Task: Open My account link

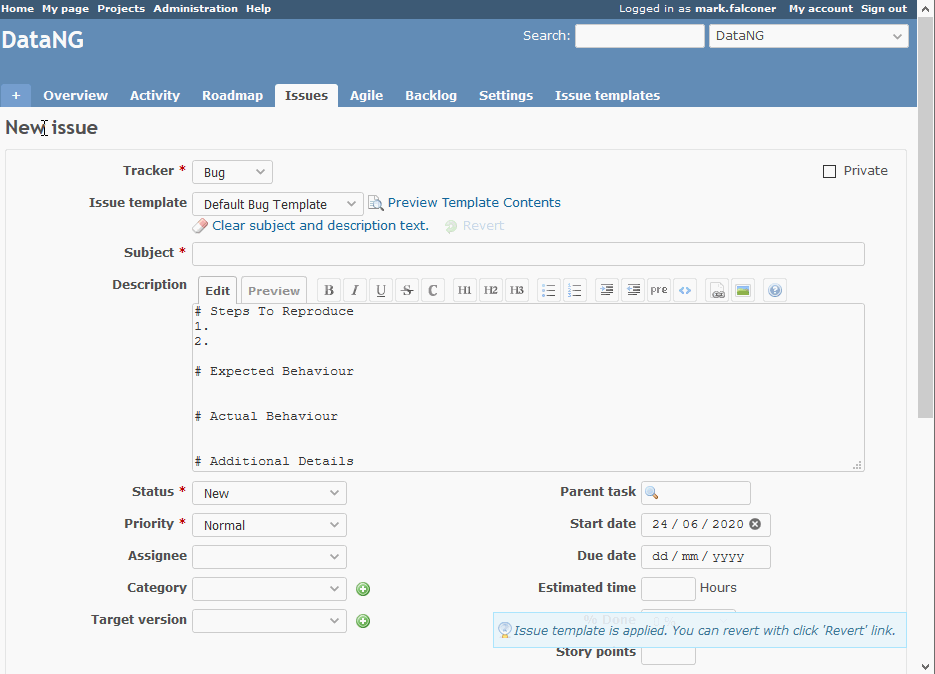Action: click(821, 8)
